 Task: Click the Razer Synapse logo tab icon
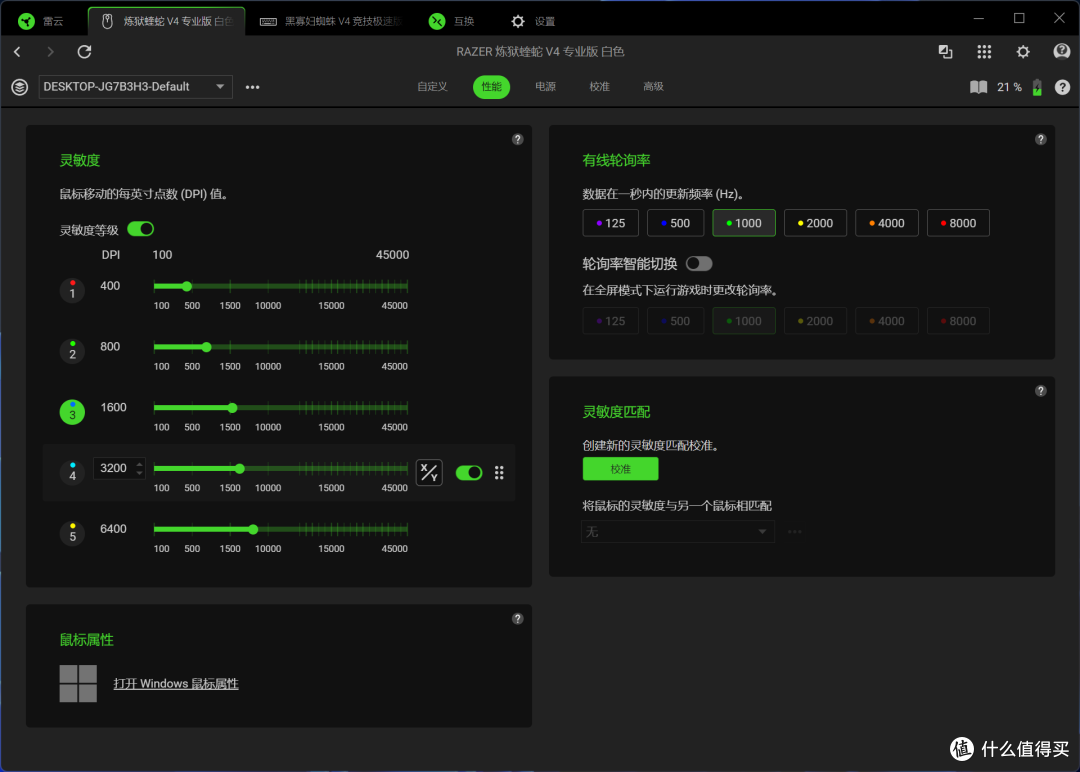tap(26, 21)
